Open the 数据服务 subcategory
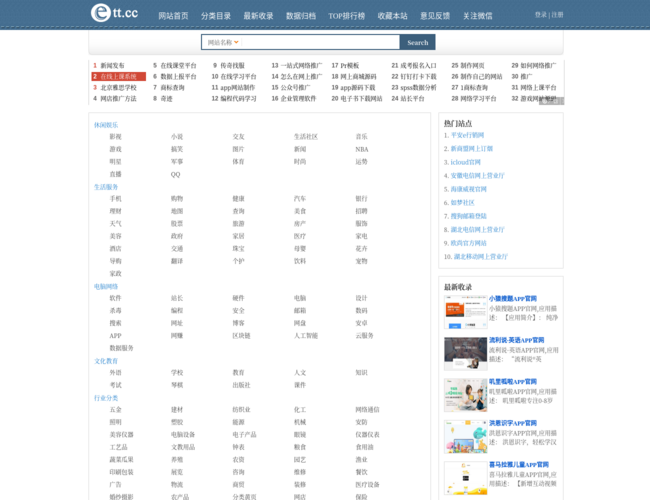 (121, 348)
